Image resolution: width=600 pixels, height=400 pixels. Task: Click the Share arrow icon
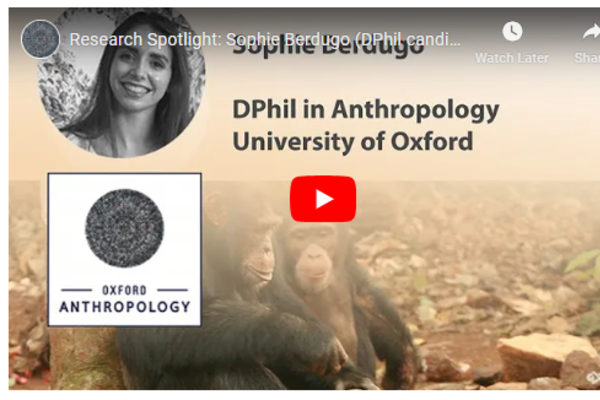point(591,31)
